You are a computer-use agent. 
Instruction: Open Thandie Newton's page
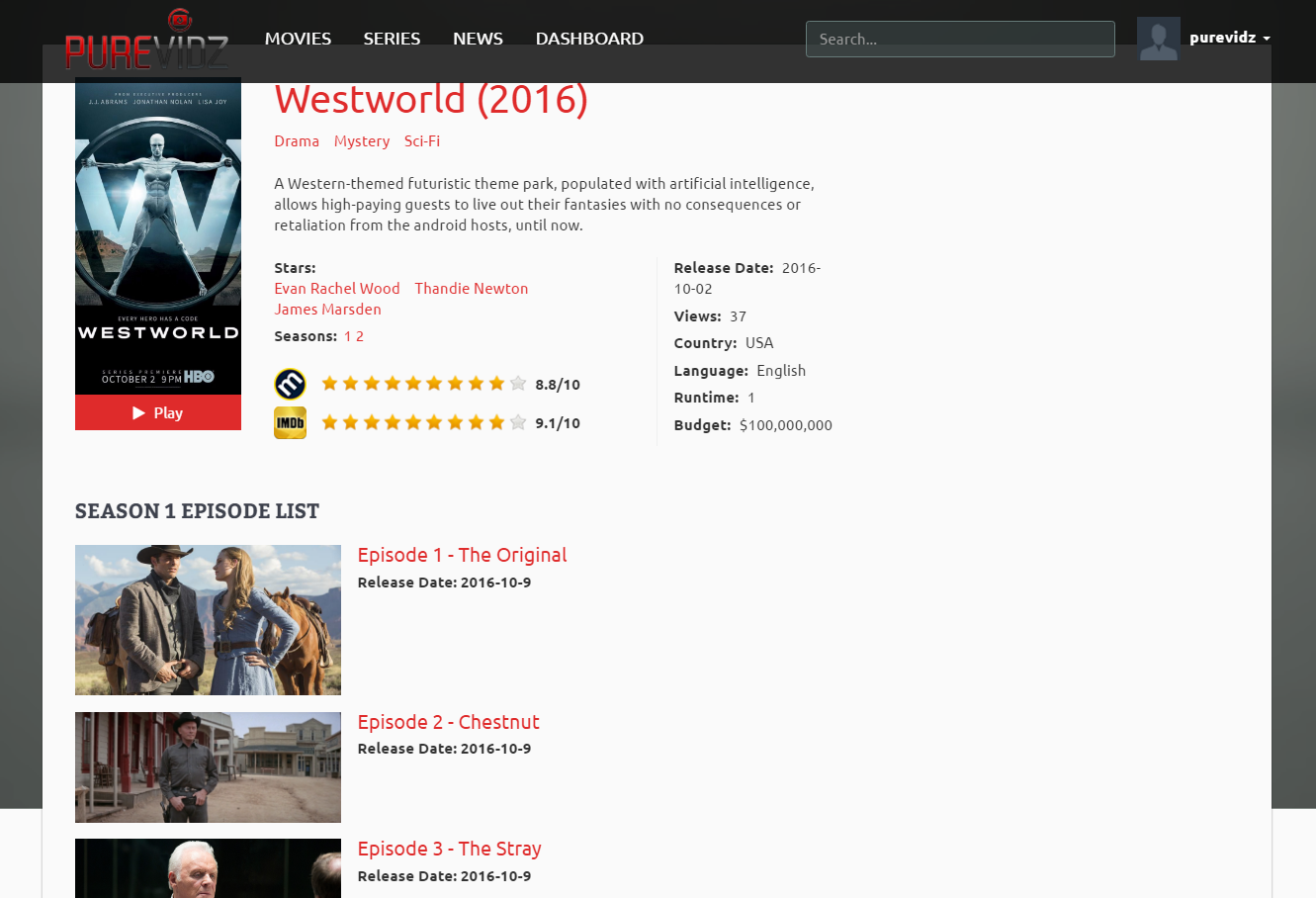pyautogui.click(x=472, y=289)
